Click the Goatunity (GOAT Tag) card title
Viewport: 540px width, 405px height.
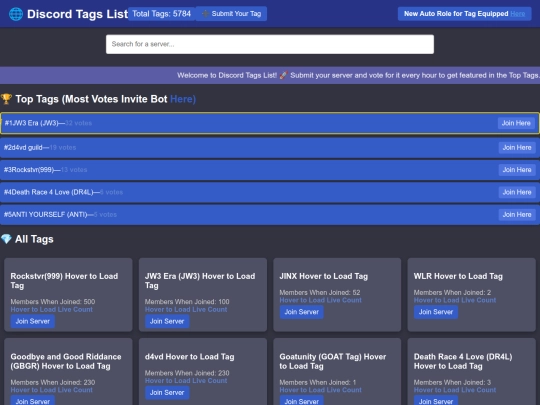(333, 361)
